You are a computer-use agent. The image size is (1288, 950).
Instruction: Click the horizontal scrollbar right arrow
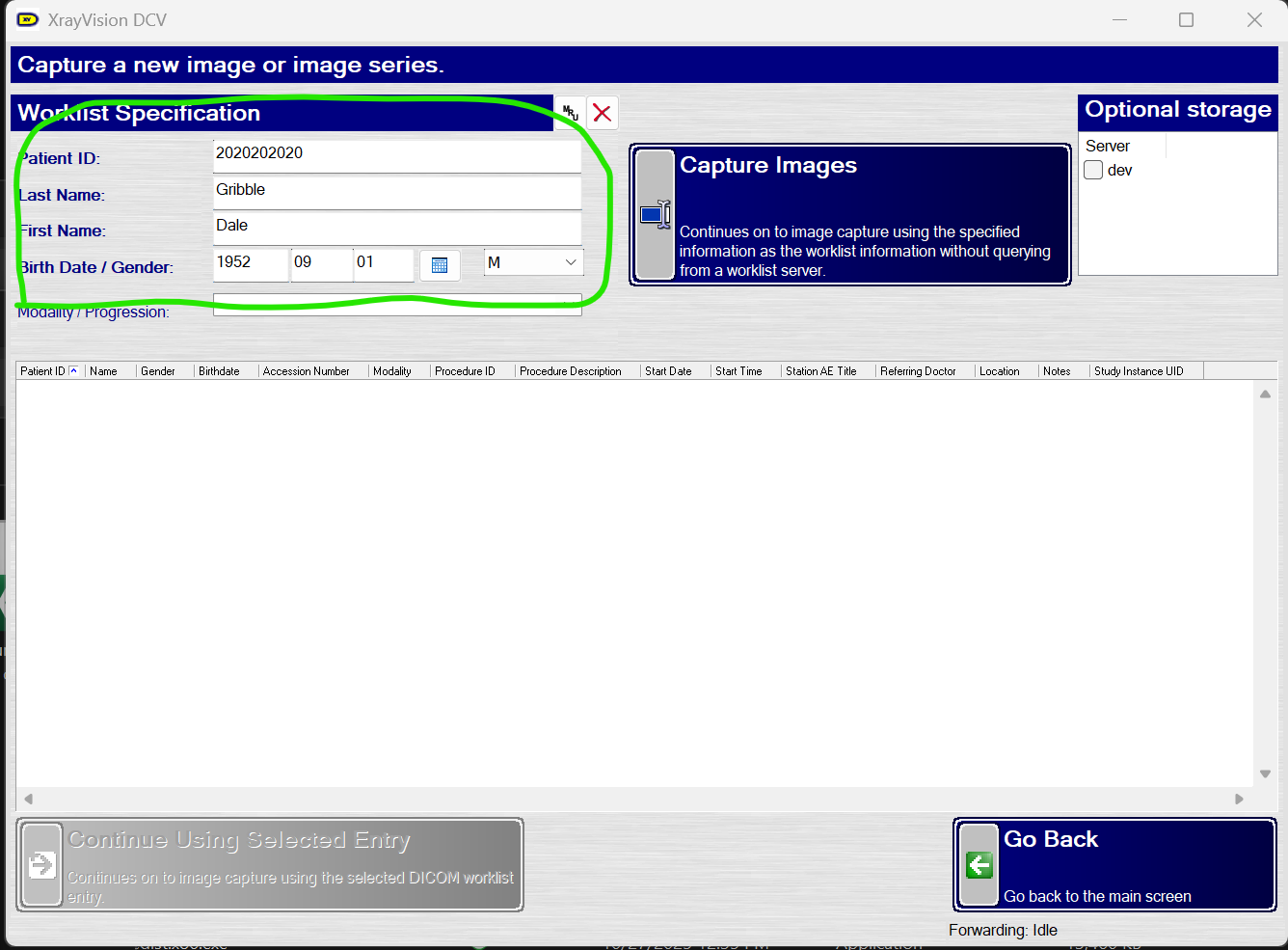[x=1240, y=799]
